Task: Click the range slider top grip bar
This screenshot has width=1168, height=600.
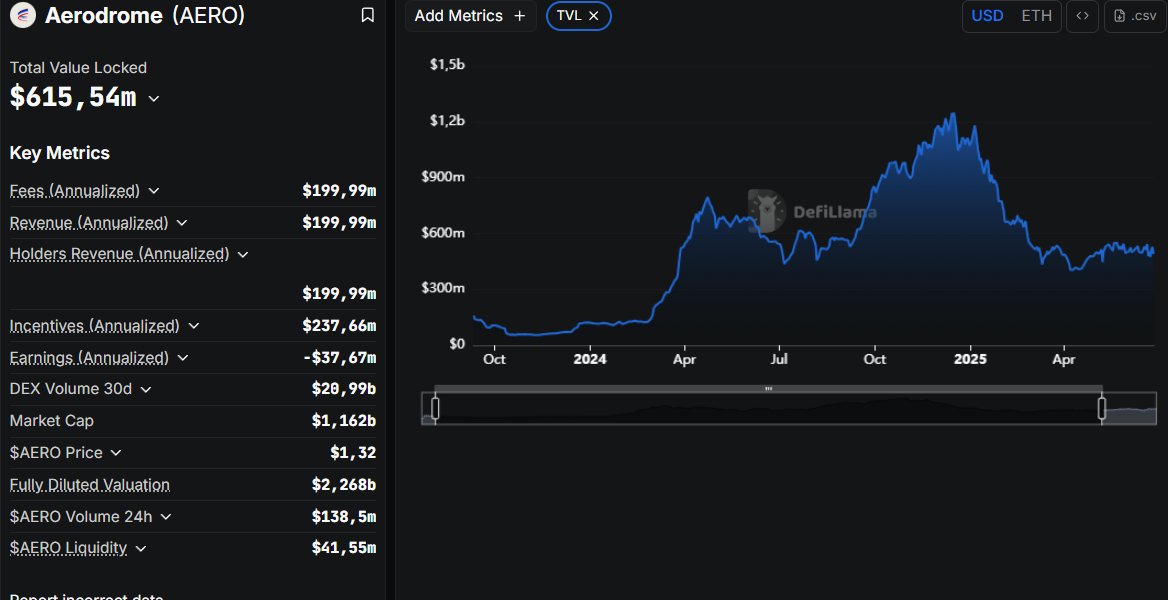Action: coord(769,389)
